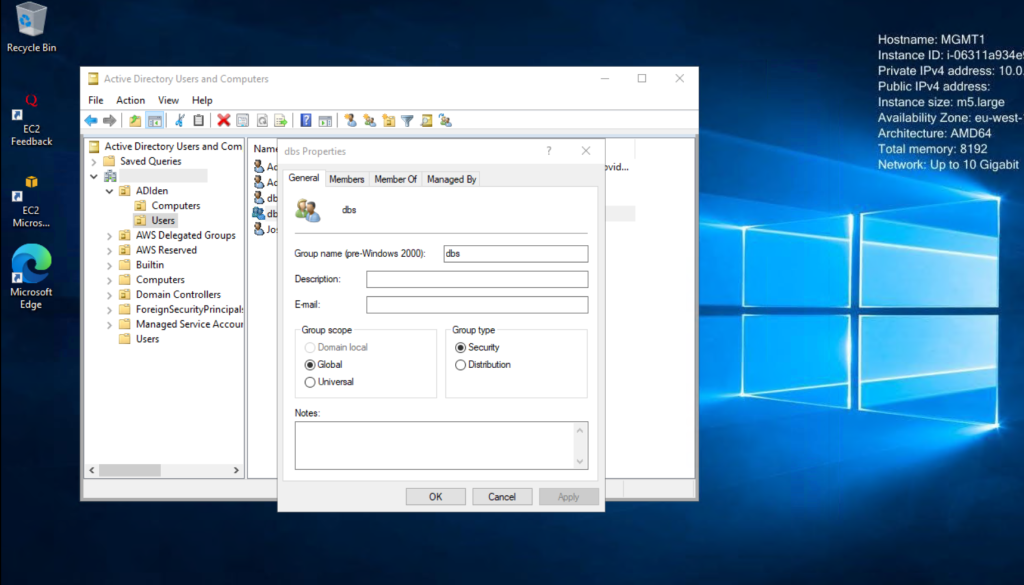Enable the Security group type option
This screenshot has height=585, width=1024.
tap(459, 349)
